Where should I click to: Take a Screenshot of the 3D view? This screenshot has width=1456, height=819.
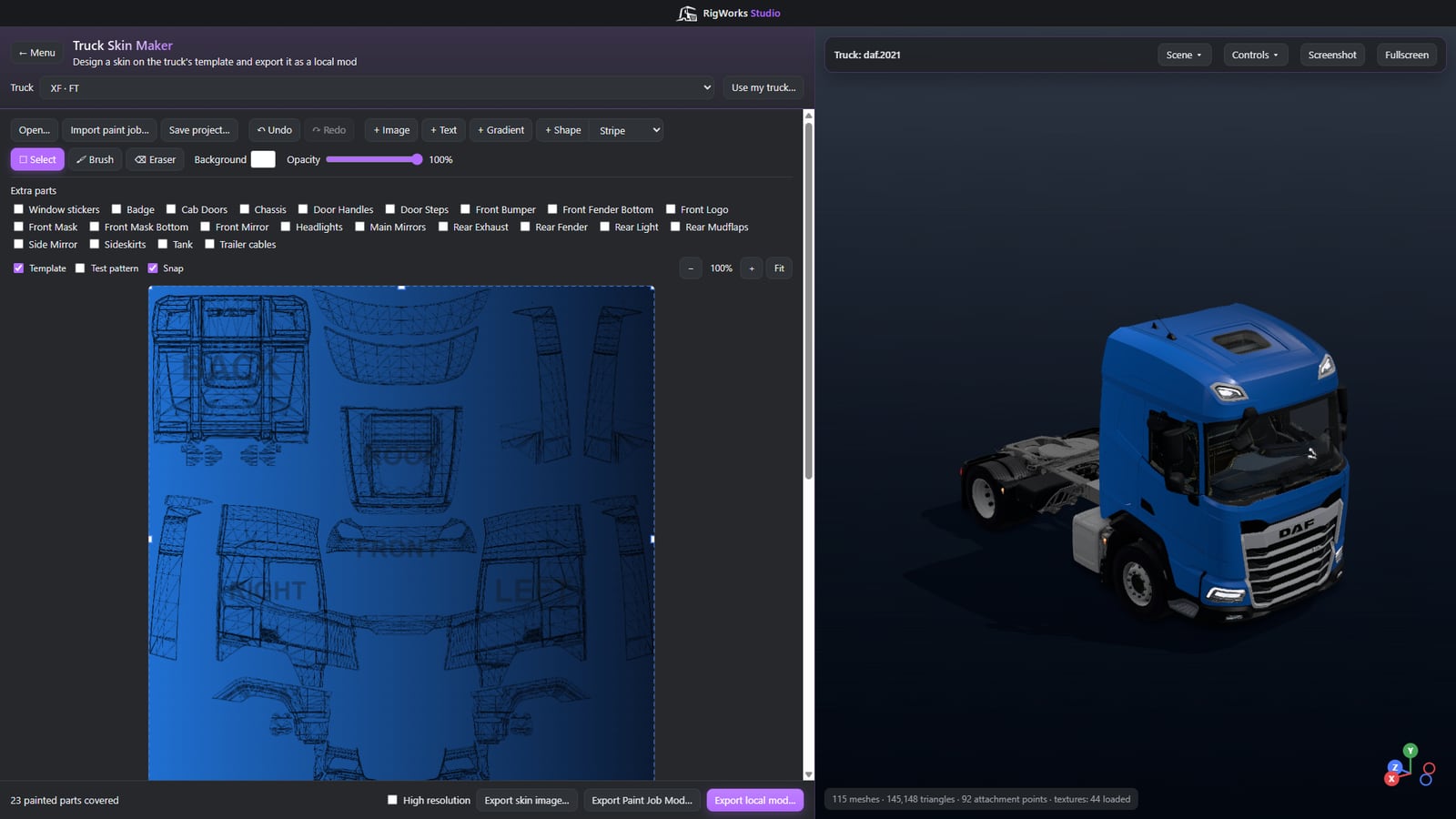click(x=1332, y=55)
